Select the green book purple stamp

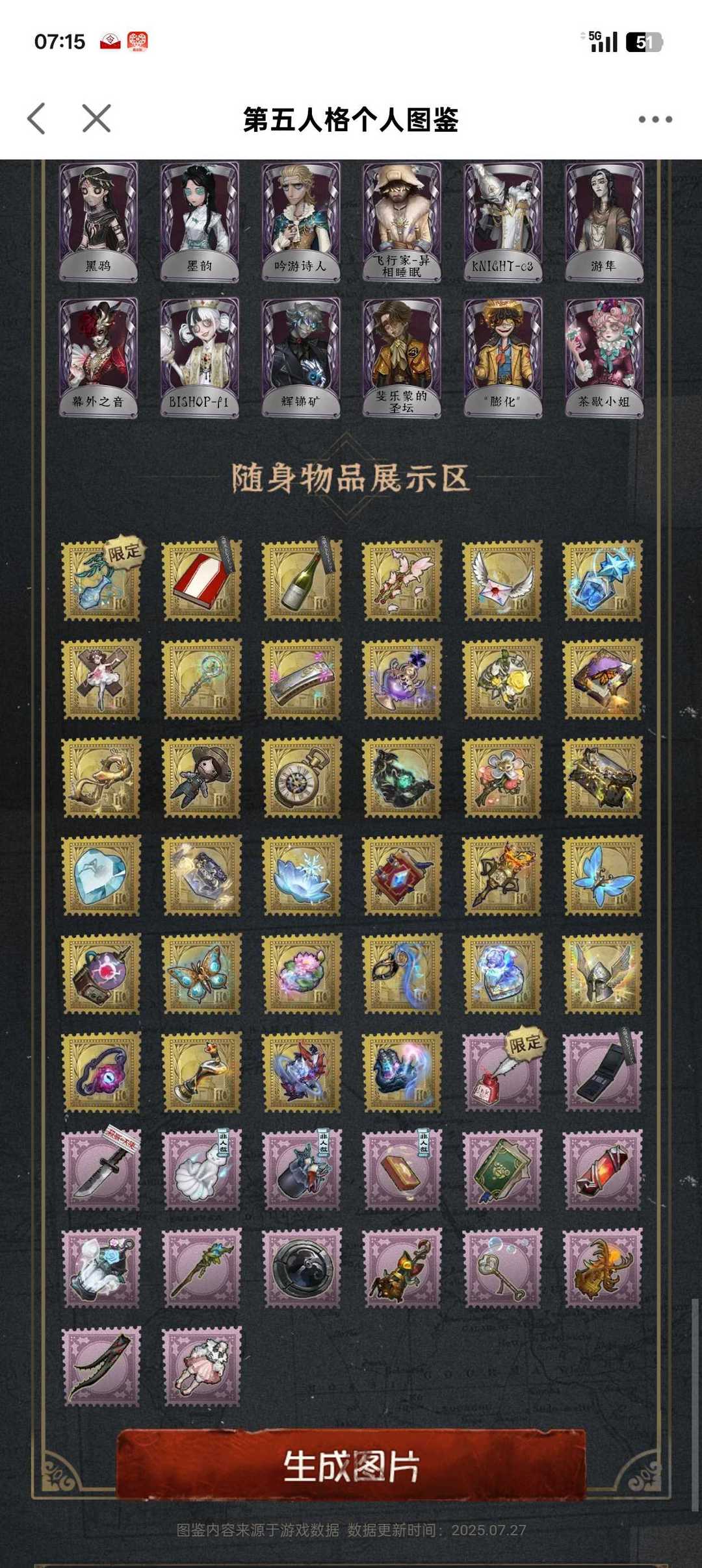tap(502, 1170)
